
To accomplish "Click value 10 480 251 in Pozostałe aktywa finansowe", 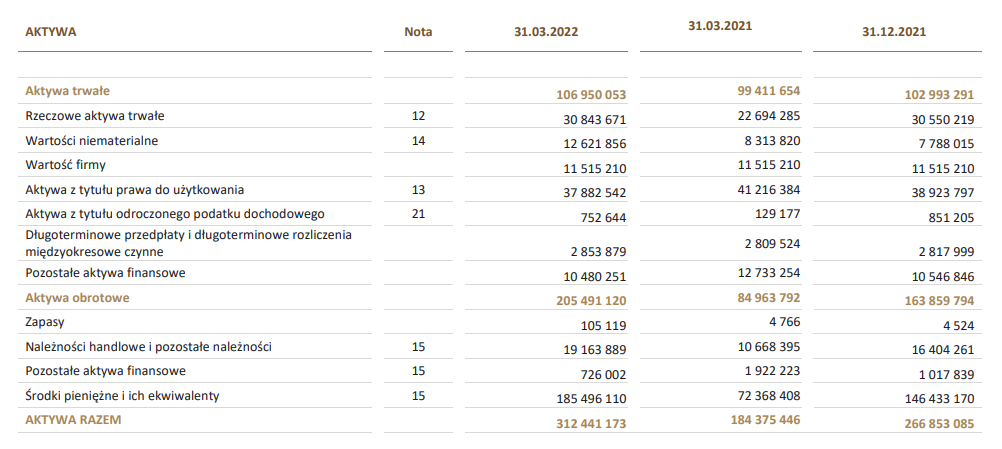I will pyautogui.click(x=594, y=277).
